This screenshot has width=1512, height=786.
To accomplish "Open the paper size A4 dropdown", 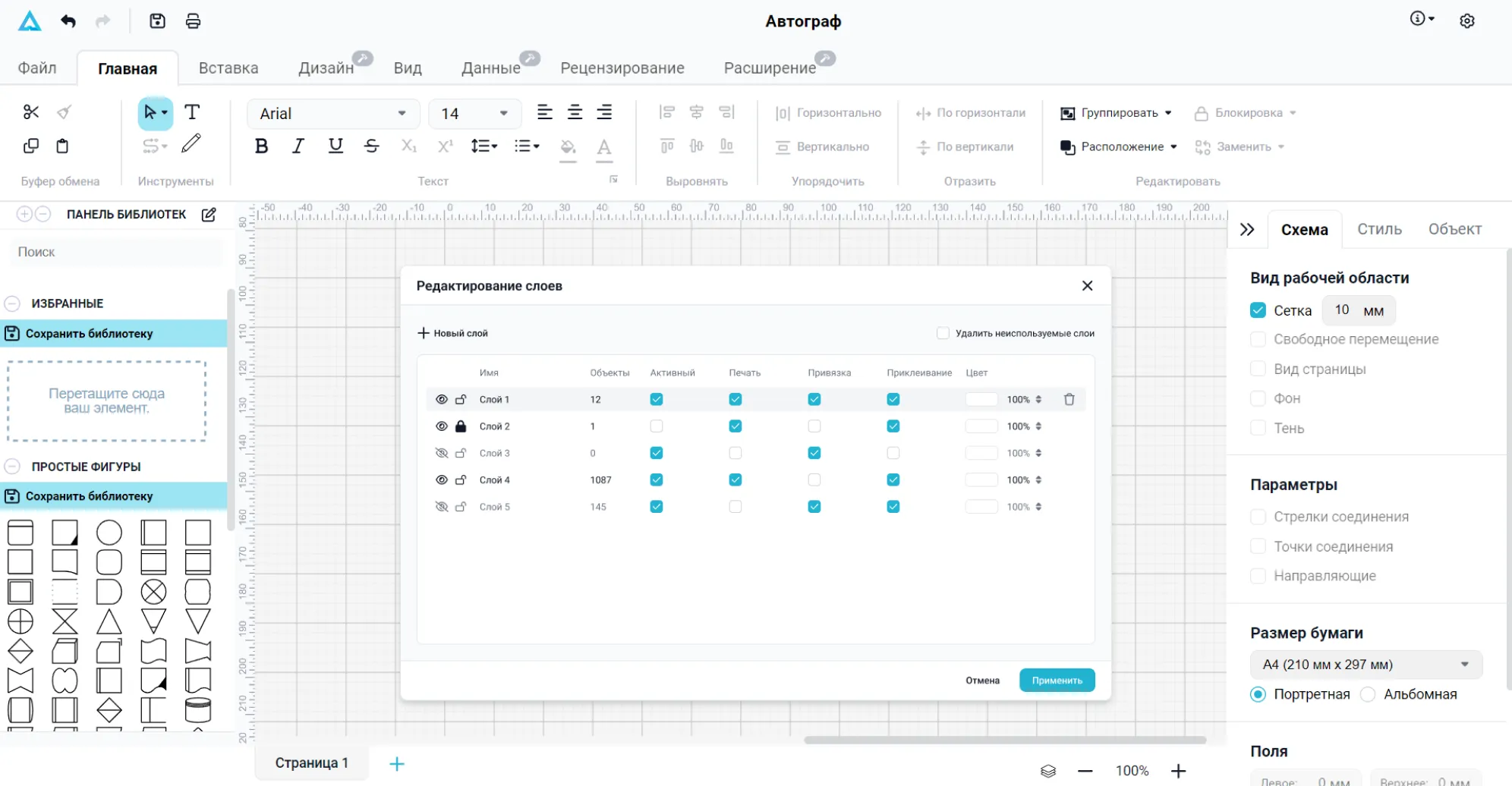I will coord(1366,665).
